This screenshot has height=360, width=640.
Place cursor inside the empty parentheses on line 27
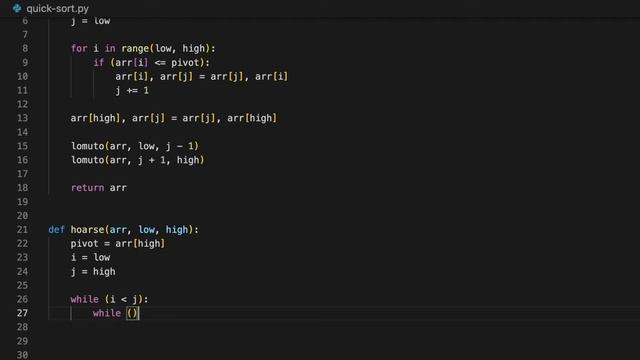click(x=133, y=313)
